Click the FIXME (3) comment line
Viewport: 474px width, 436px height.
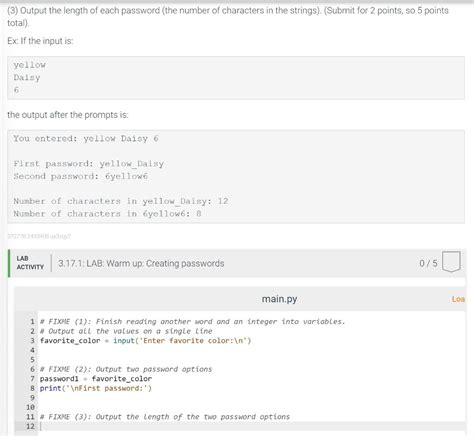165,417
